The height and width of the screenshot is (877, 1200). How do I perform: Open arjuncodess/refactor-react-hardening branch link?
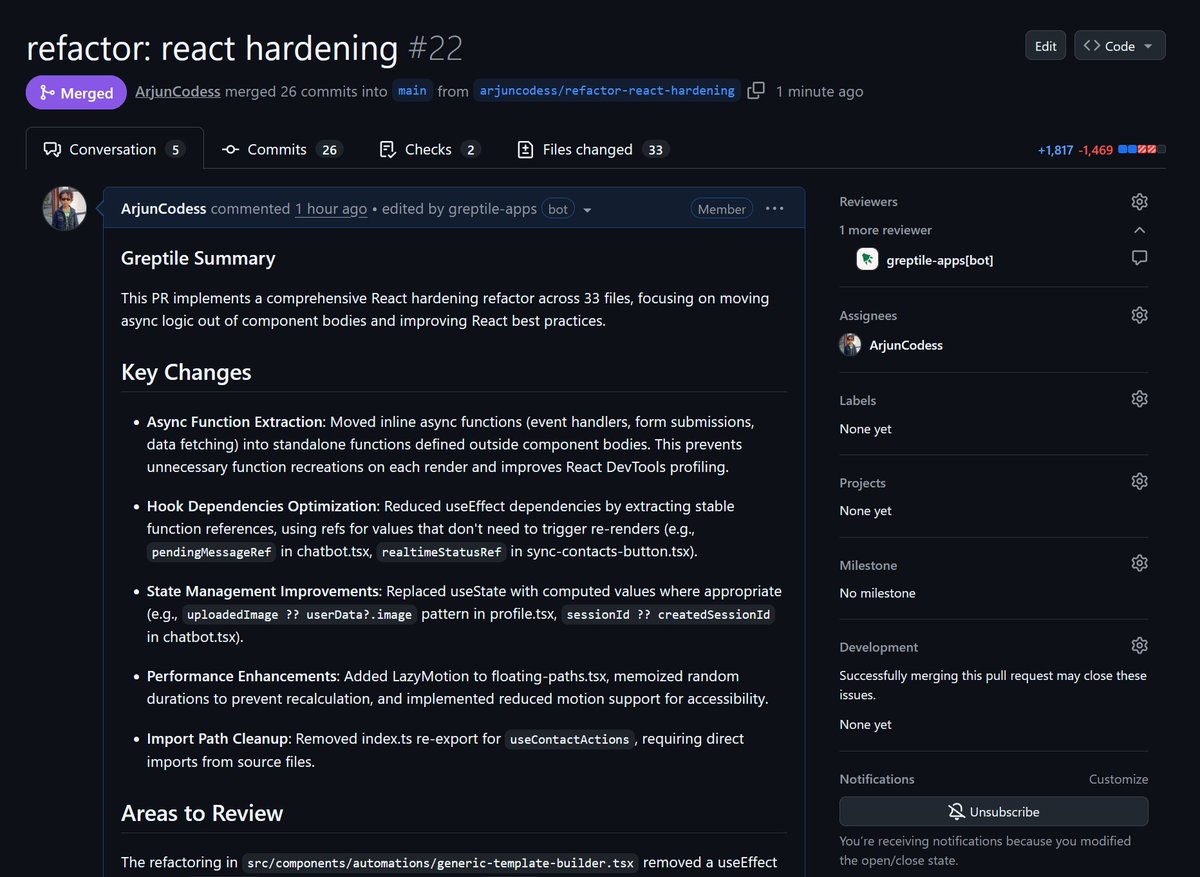(607, 91)
